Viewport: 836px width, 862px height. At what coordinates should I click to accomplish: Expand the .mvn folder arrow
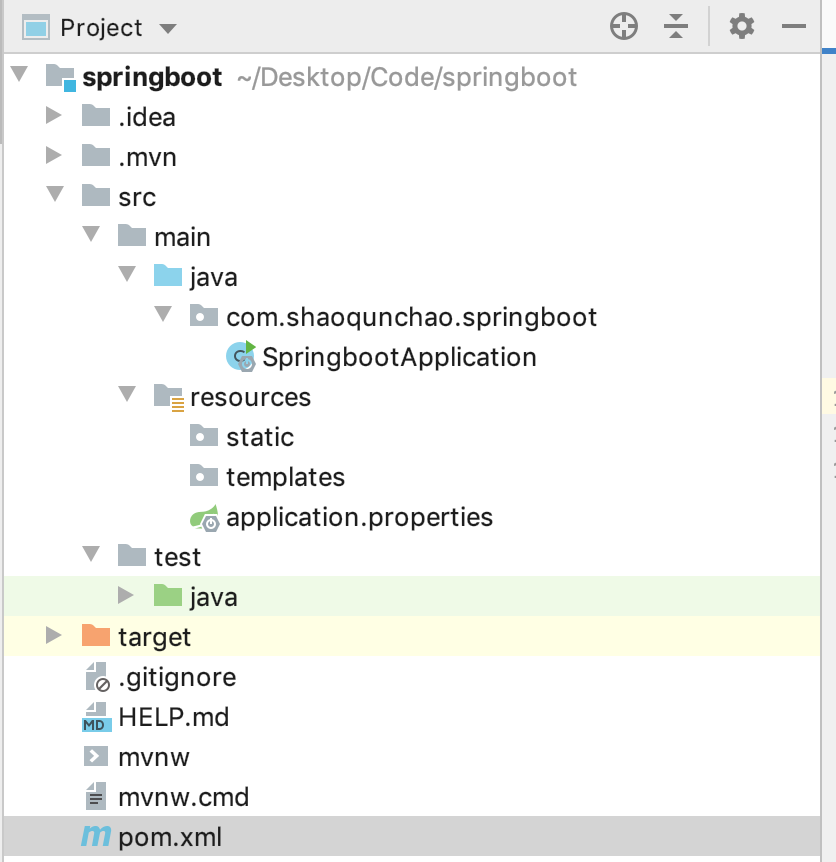(x=54, y=156)
